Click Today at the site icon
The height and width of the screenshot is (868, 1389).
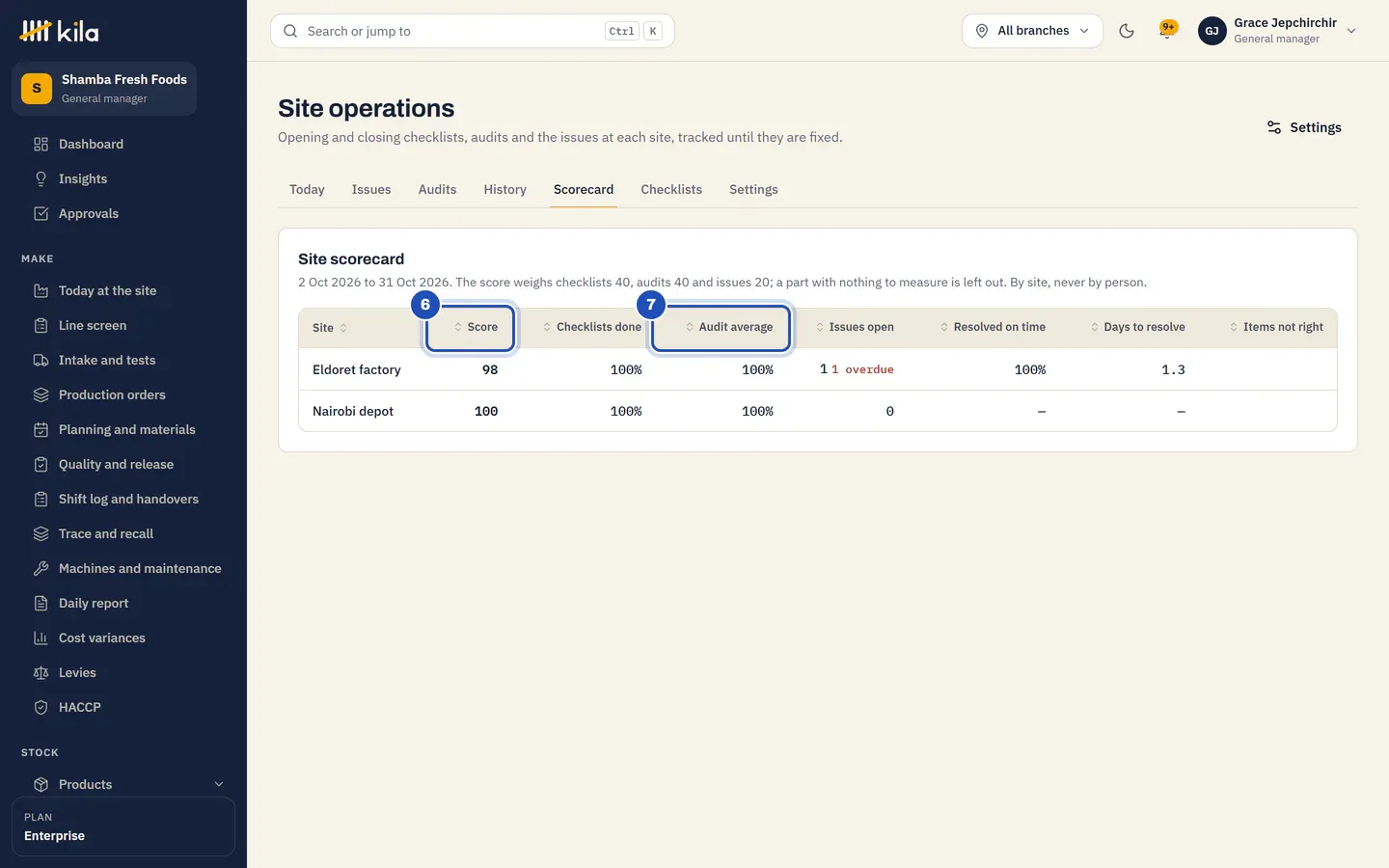[41, 291]
